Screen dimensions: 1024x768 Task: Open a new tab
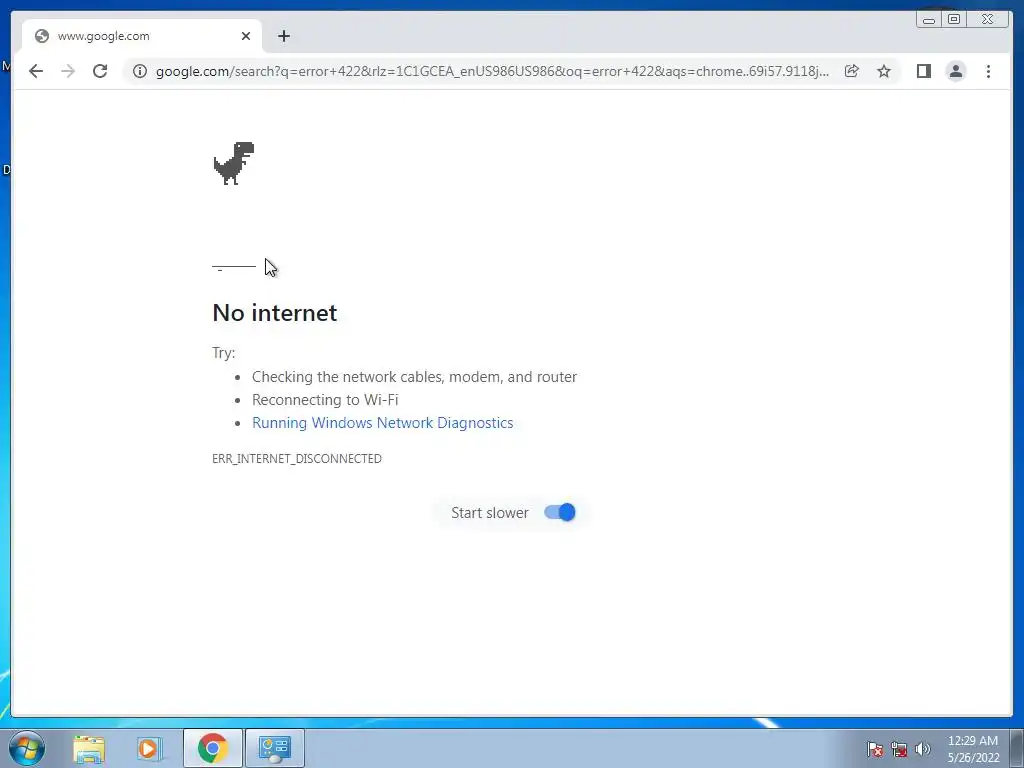coord(283,36)
